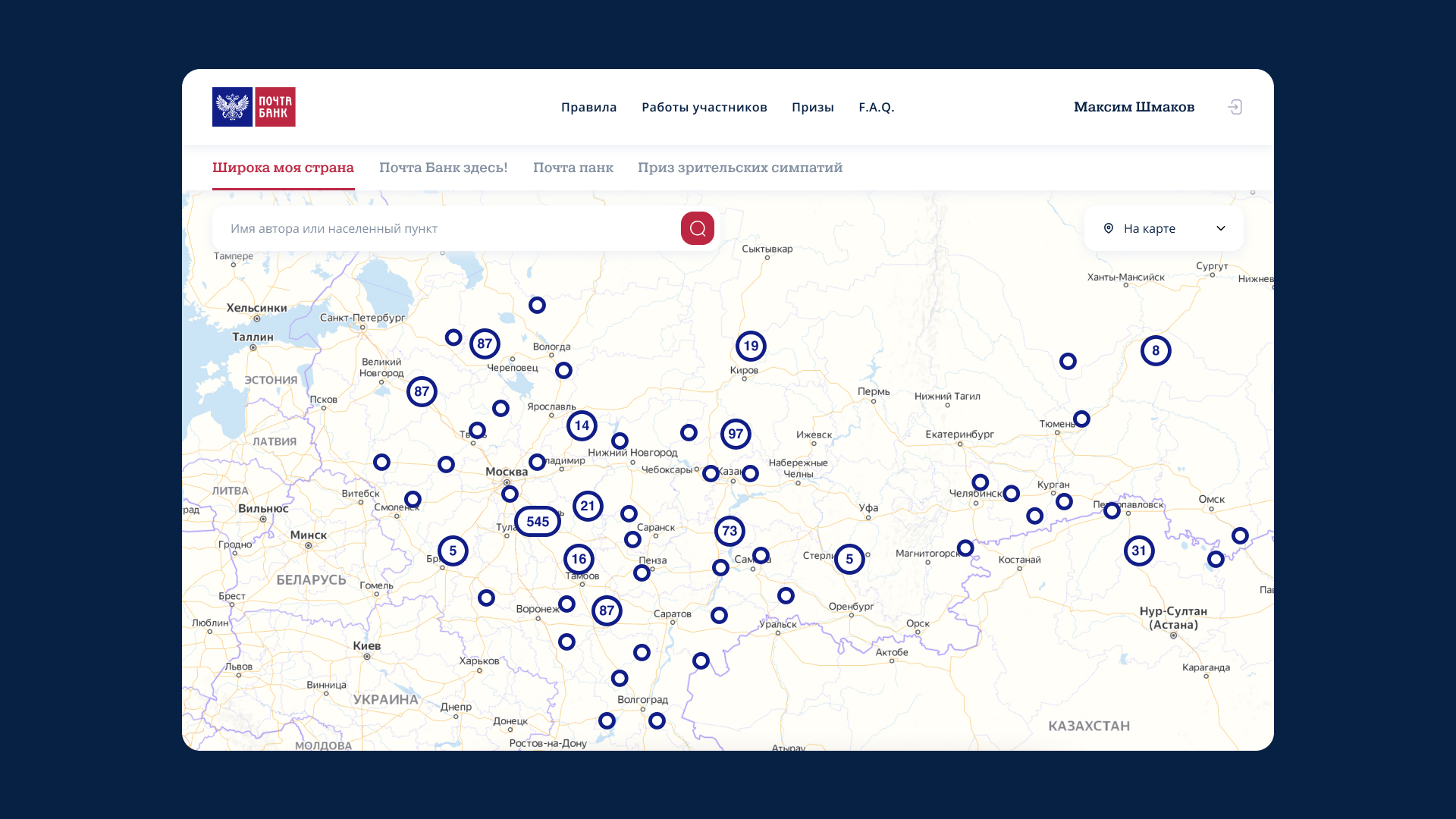Click the marker southeast of Череповец
This screenshot has height=819, width=1456.
(563, 370)
